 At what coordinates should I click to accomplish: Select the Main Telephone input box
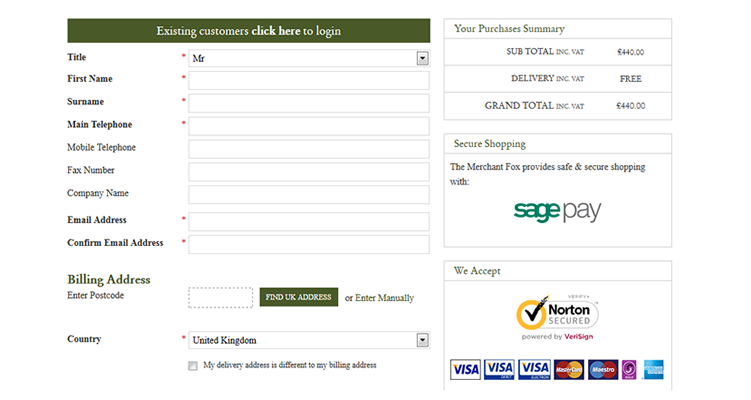pos(308,126)
